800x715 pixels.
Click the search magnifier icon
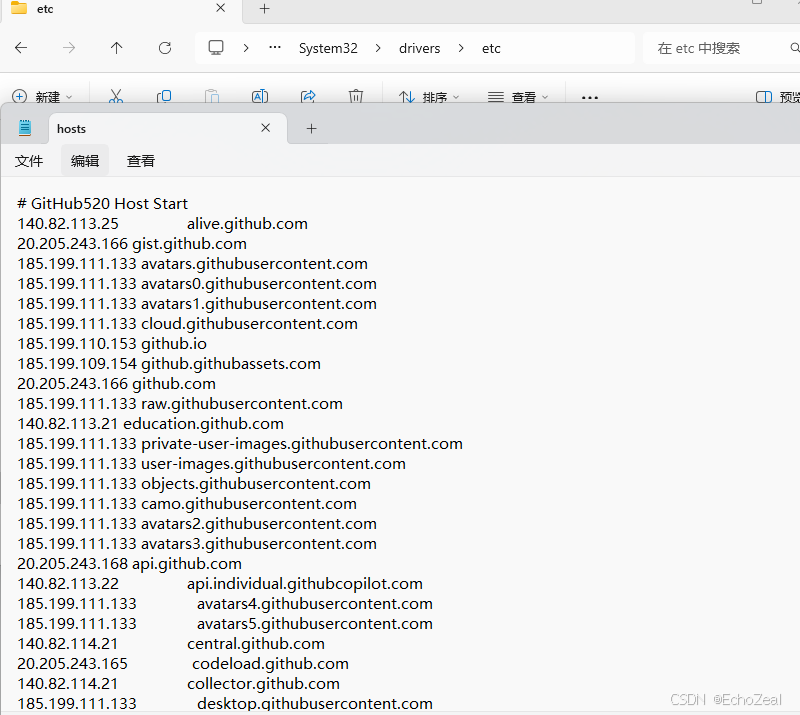[794, 48]
